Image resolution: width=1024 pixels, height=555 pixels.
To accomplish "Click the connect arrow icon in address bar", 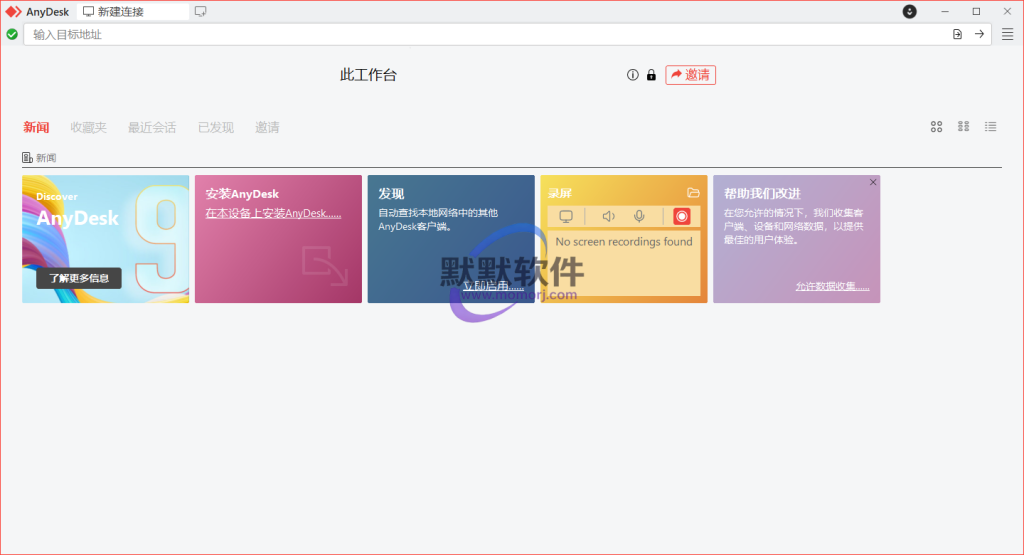I will pyautogui.click(x=979, y=34).
